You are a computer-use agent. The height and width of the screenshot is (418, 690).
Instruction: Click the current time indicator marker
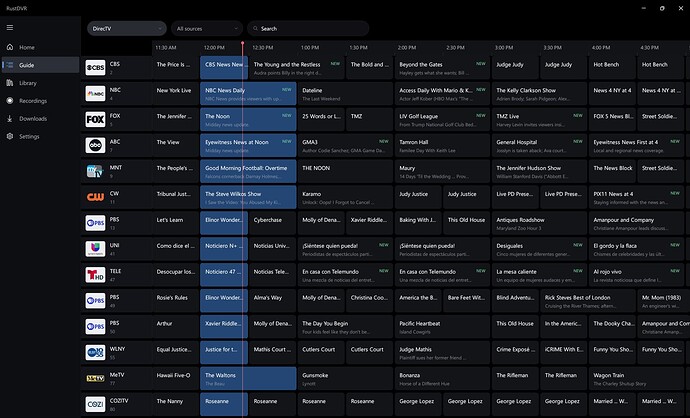[x=242, y=43]
